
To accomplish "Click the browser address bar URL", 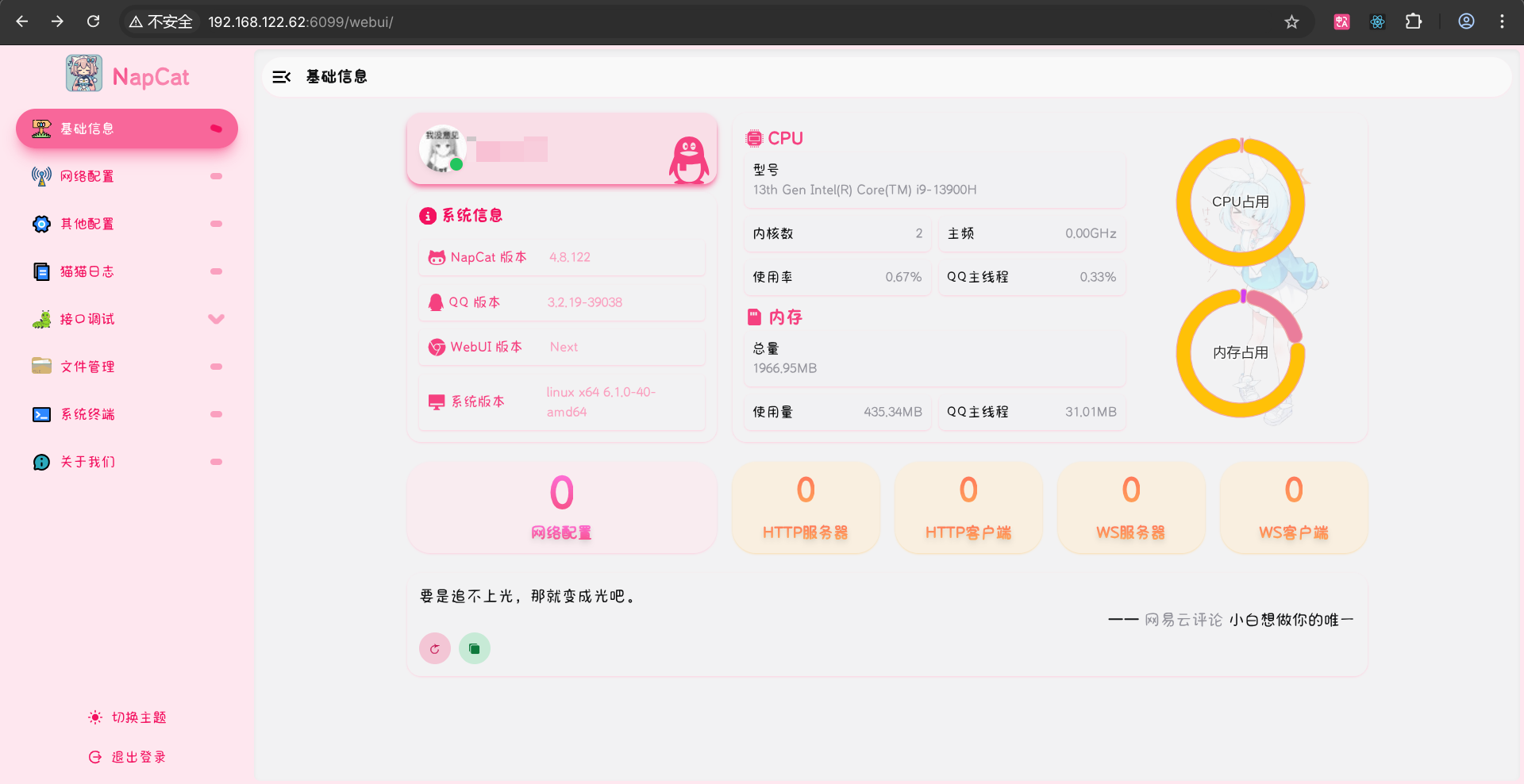I will click(300, 22).
